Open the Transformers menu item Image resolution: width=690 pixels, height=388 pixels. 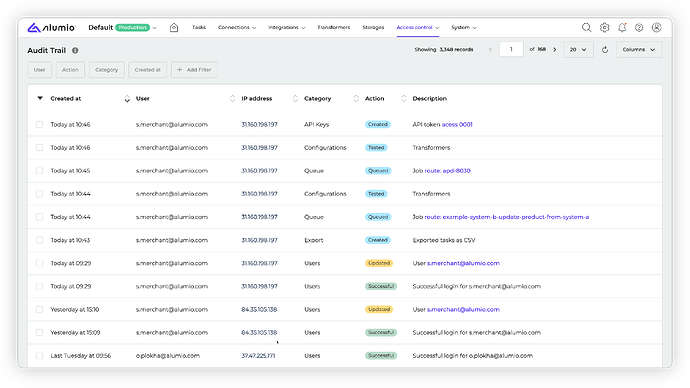(334, 27)
